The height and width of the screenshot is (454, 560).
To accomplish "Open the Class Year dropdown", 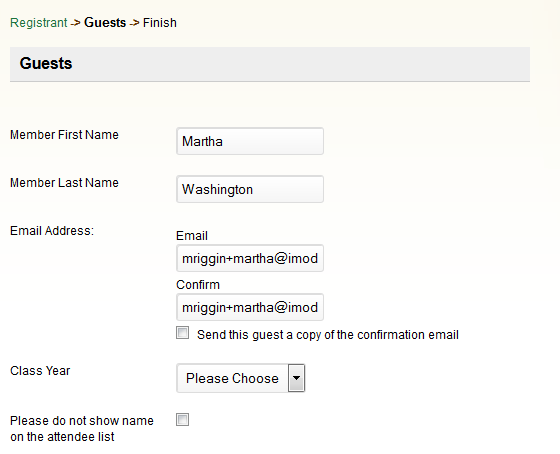I will coord(241,378).
